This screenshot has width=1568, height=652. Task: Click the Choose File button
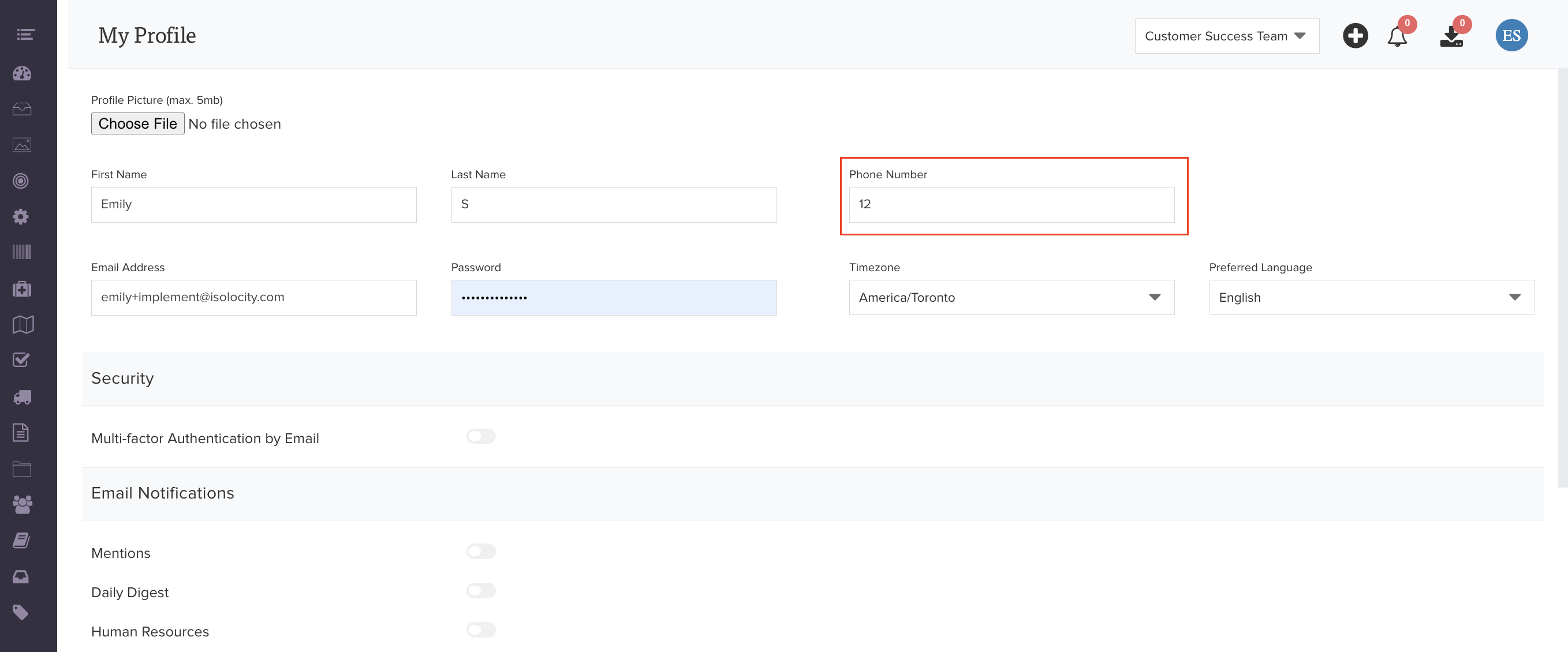pos(137,124)
